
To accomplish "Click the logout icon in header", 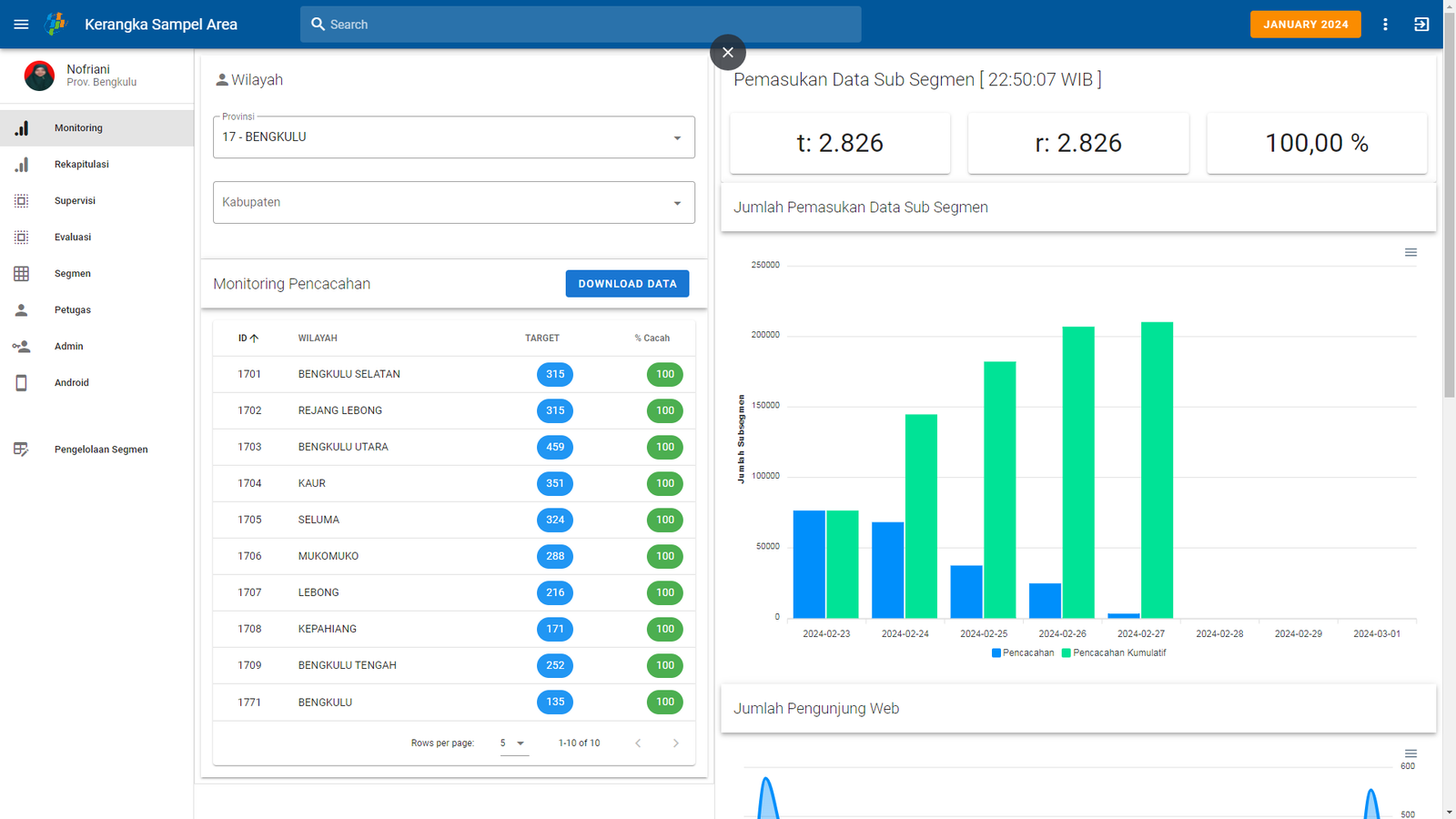I will pyautogui.click(x=1421, y=25).
